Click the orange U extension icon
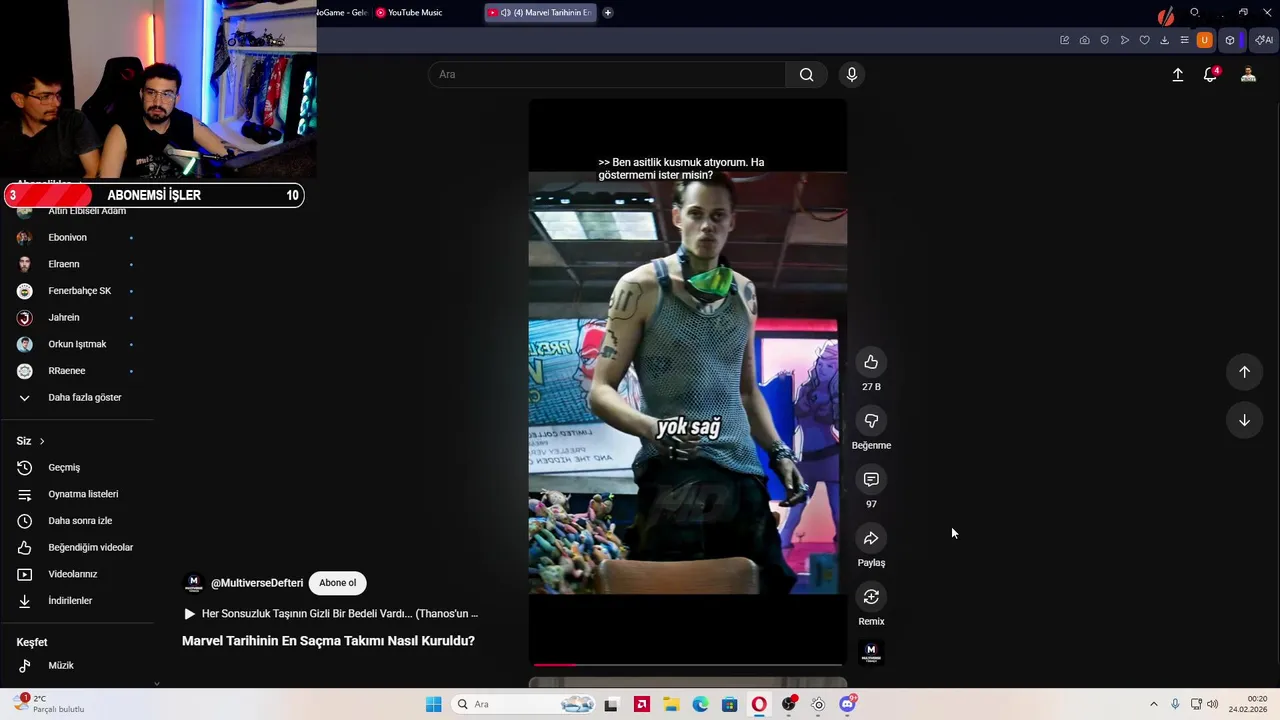 tap(1204, 40)
